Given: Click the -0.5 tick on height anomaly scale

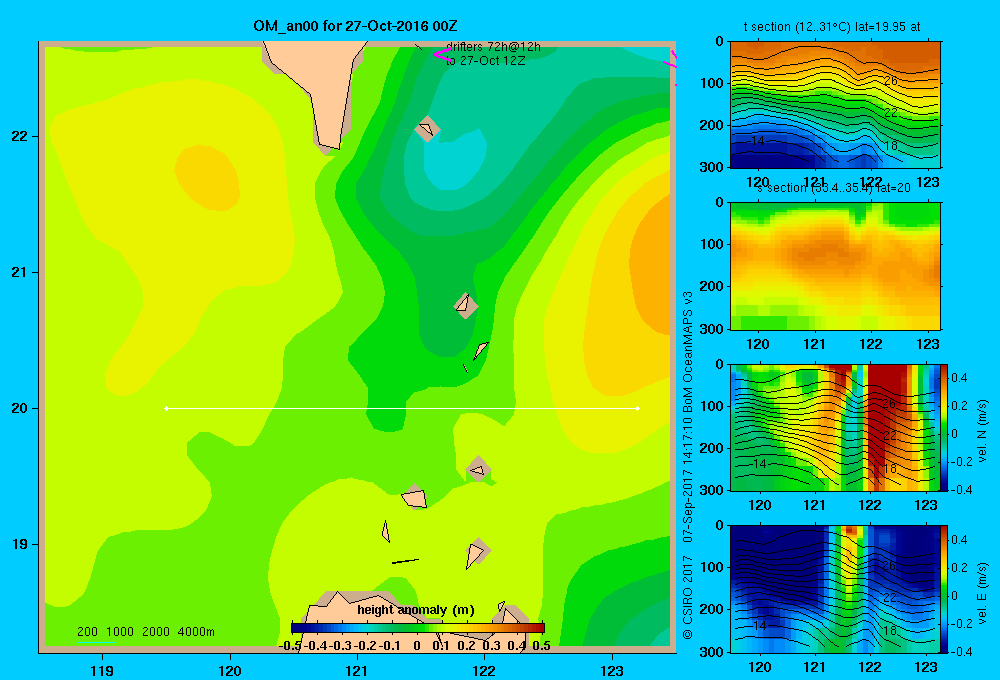Looking at the screenshot, I should [x=290, y=646].
